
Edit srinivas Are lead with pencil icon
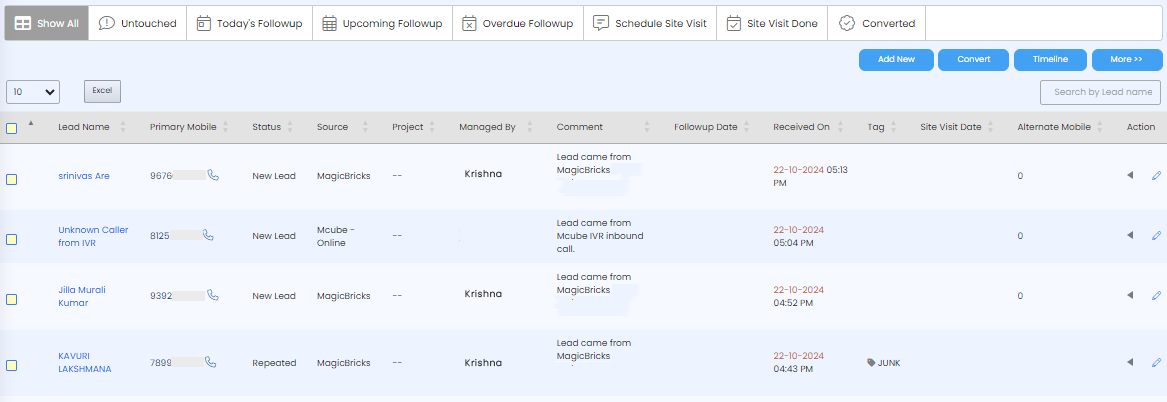(x=1156, y=175)
